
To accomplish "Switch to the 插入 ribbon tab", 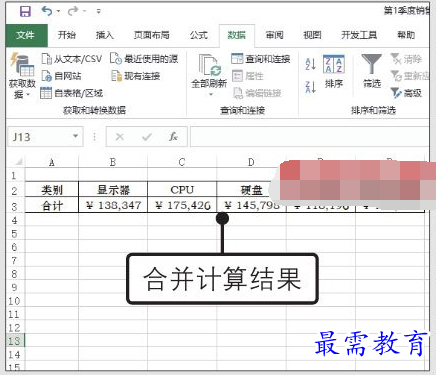I will 105,35.
